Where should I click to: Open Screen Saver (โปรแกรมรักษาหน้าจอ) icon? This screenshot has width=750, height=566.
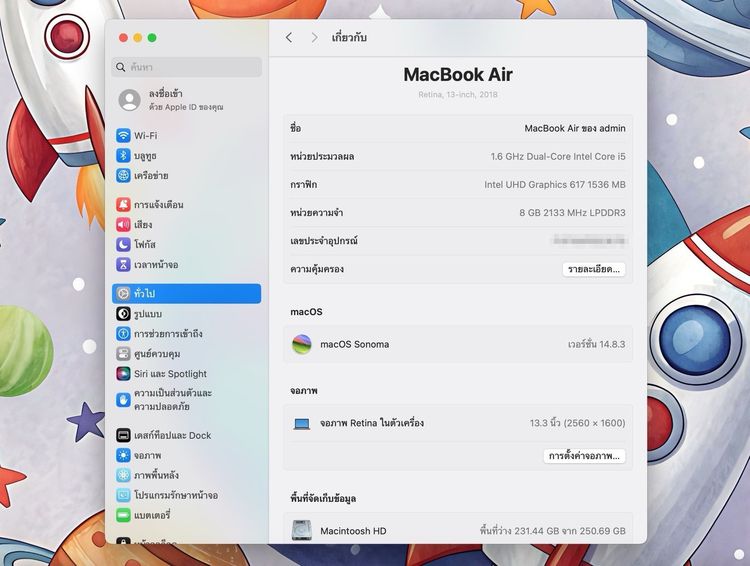click(x=123, y=495)
